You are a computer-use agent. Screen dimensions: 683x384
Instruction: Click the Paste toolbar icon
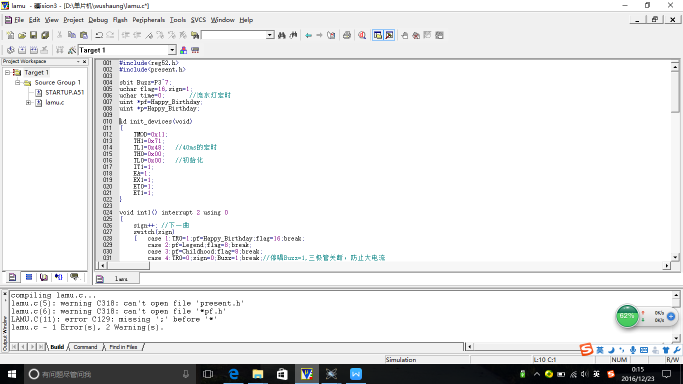click(x=84, y=35)
